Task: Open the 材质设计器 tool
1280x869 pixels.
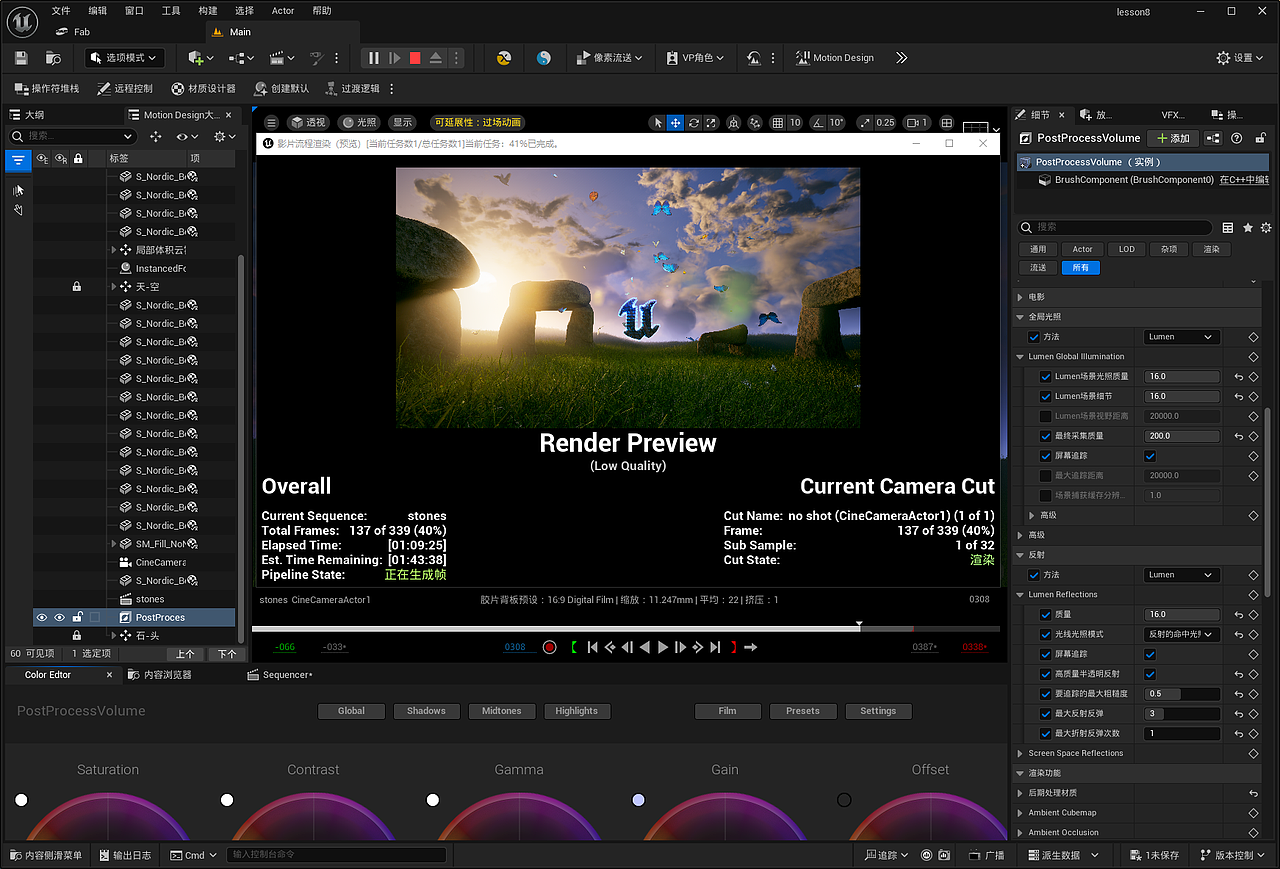Action: pyautogui.click(x=204, y=88)
